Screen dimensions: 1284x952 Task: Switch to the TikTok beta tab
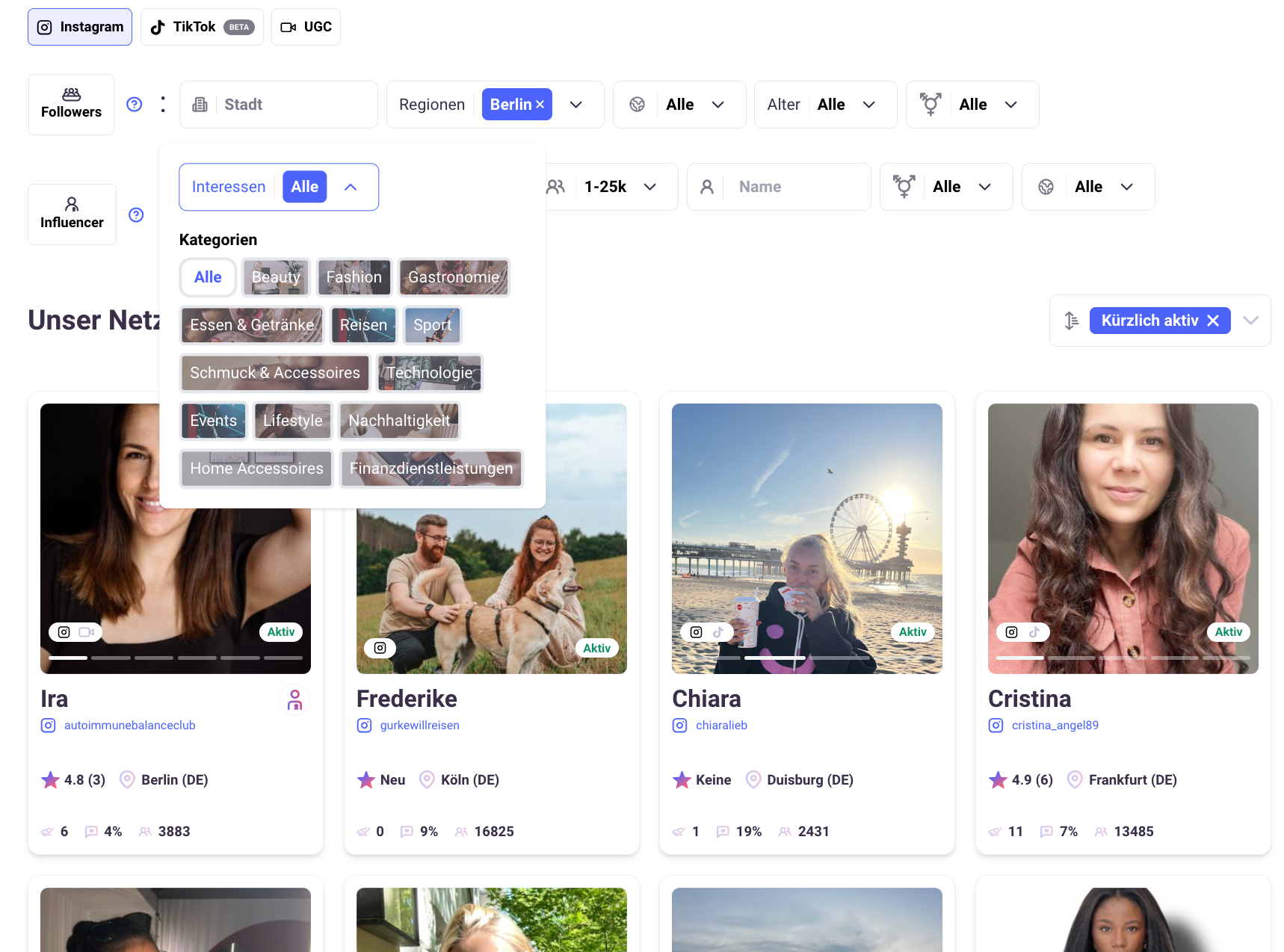(202, 27)
